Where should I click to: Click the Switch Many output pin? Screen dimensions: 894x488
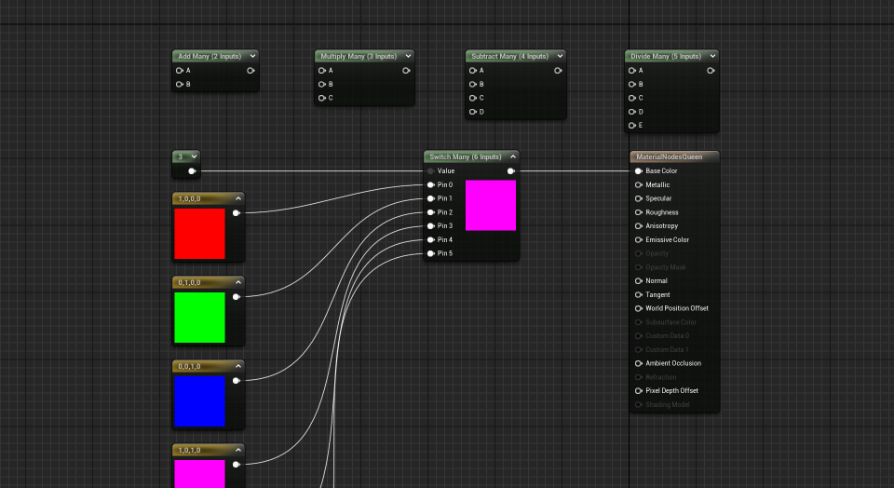tap(511, 171)
